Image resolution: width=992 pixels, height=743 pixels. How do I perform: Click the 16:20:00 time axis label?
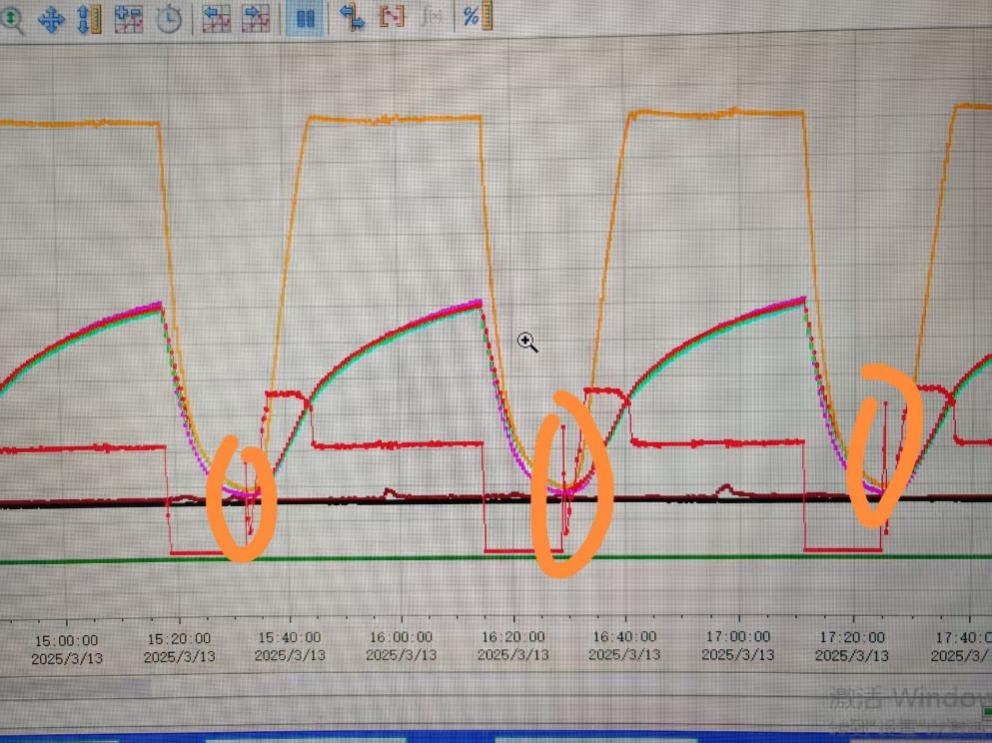pos(513,638)
